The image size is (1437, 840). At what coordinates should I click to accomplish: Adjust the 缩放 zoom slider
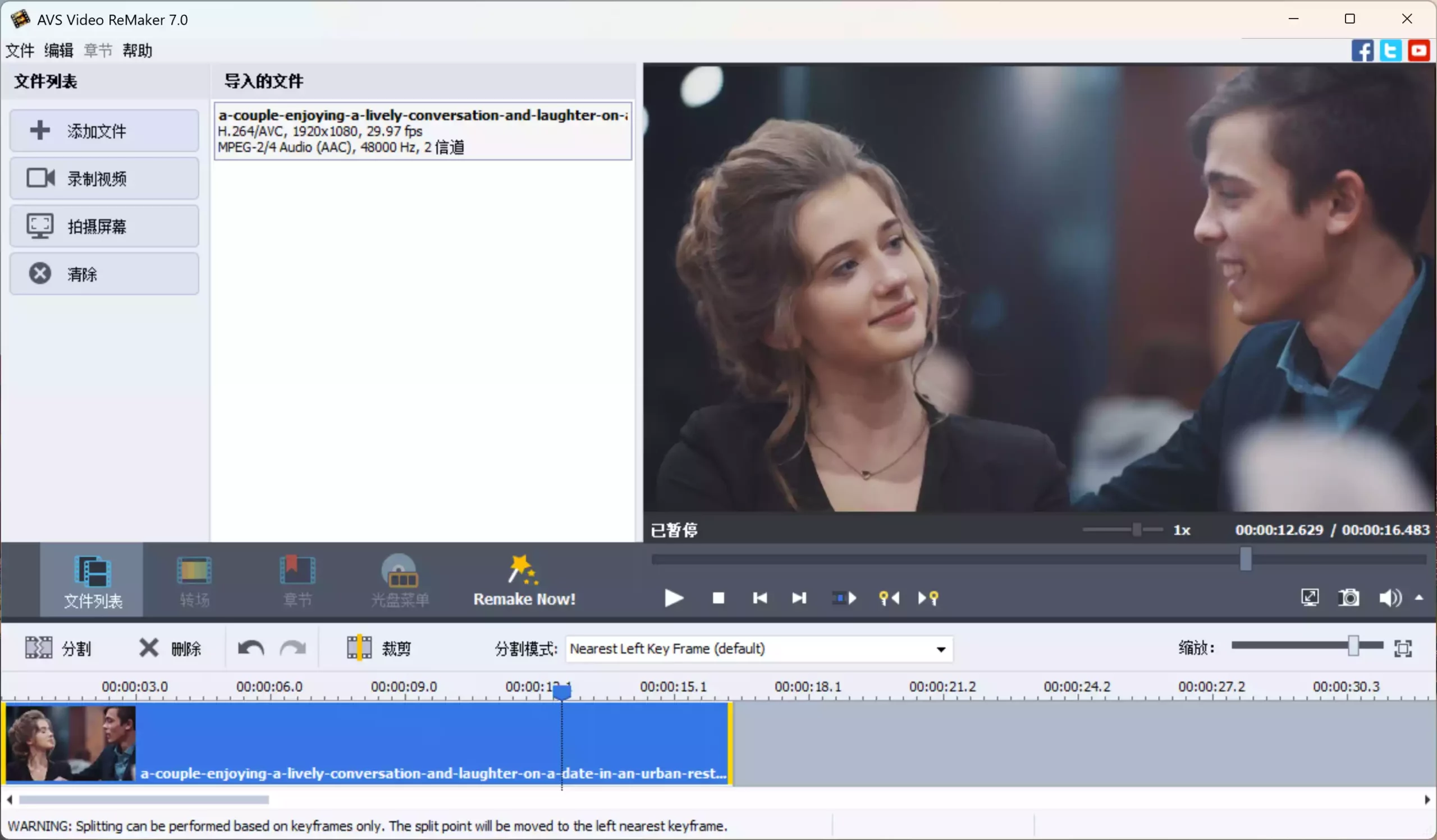point(1355,646)
